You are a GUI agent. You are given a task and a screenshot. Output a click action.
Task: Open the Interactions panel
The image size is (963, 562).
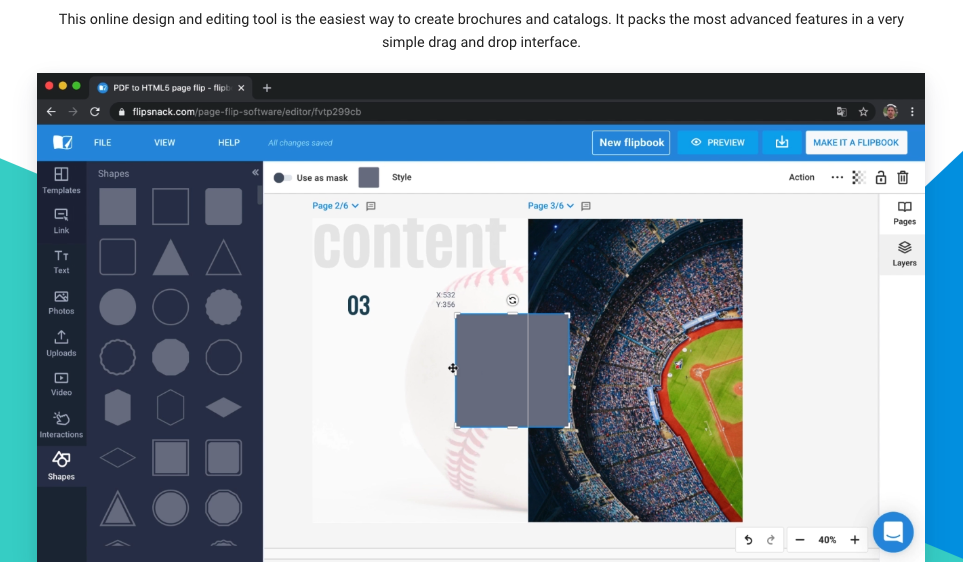(x=61, y=424)
